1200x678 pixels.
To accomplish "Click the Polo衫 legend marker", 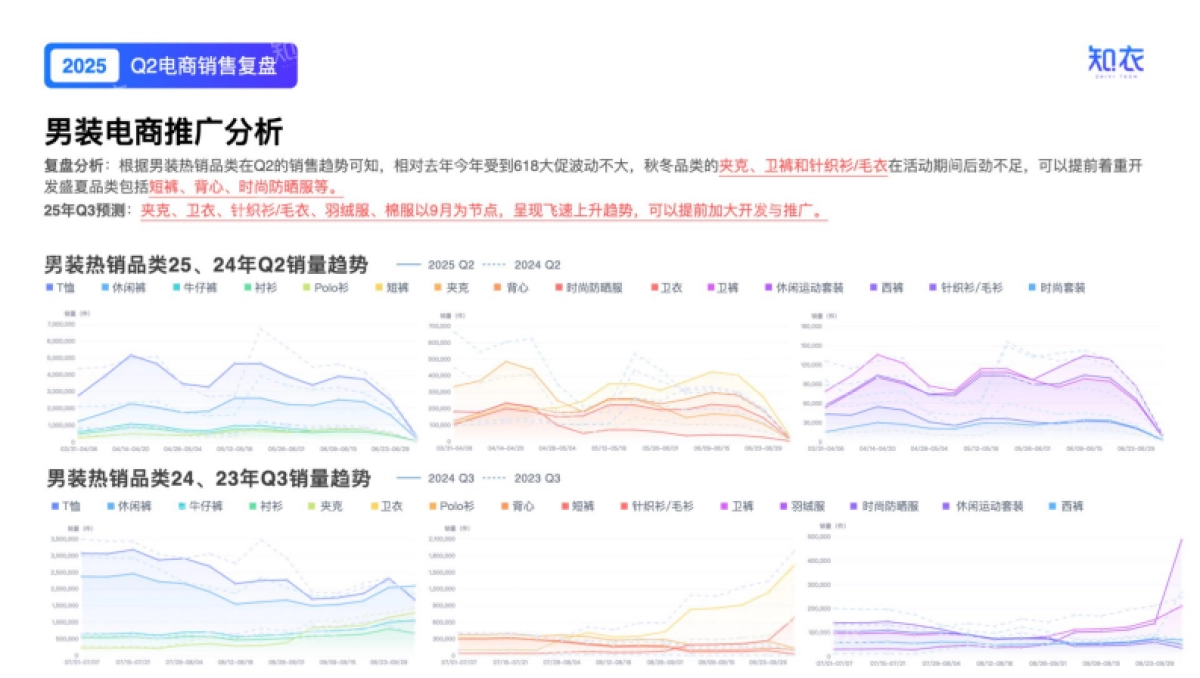I will click(x=307, y=289).
